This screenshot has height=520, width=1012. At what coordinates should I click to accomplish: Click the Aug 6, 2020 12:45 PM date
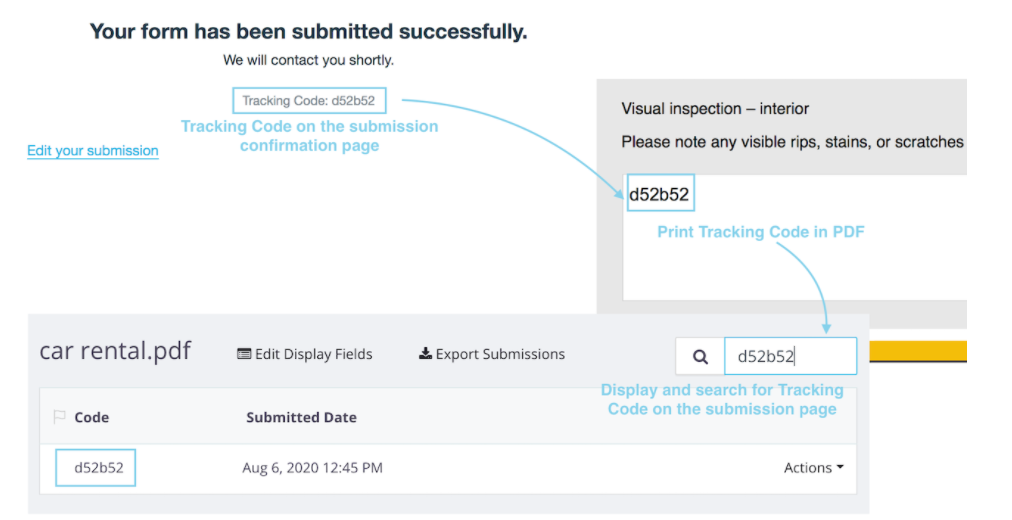[x=312, y=467]
